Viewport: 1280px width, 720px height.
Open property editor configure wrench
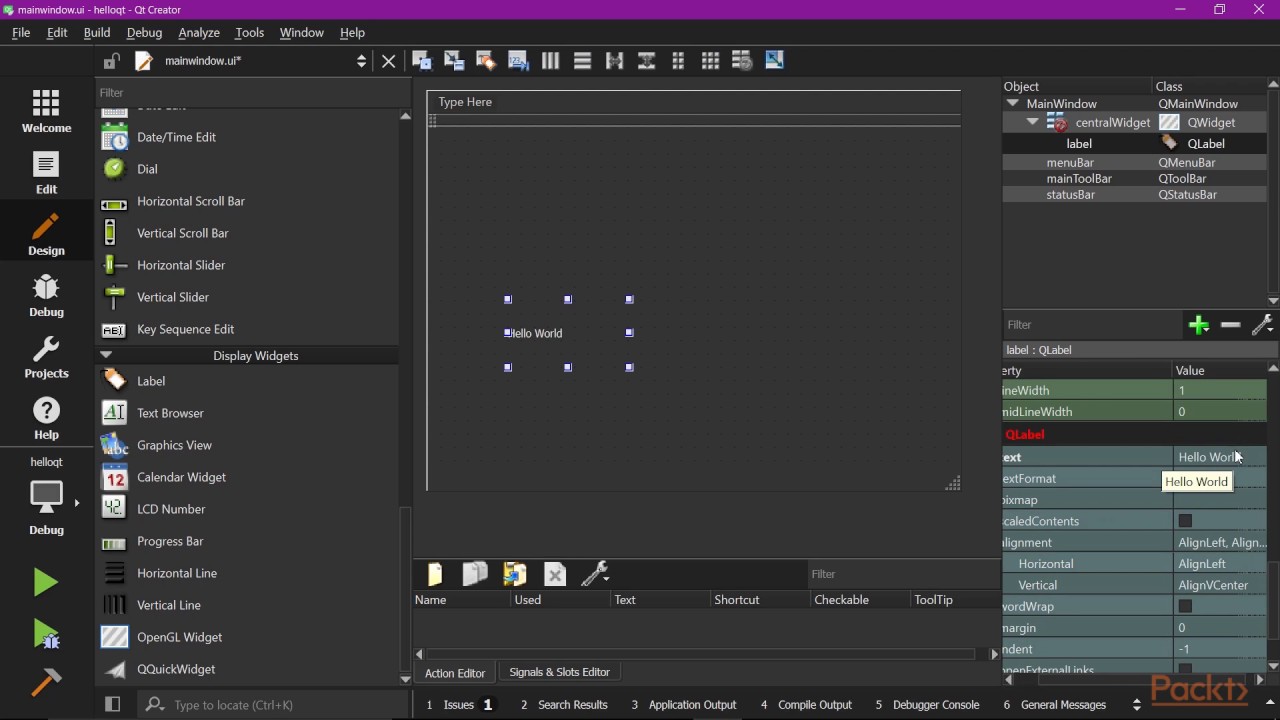click(1262, 325)
